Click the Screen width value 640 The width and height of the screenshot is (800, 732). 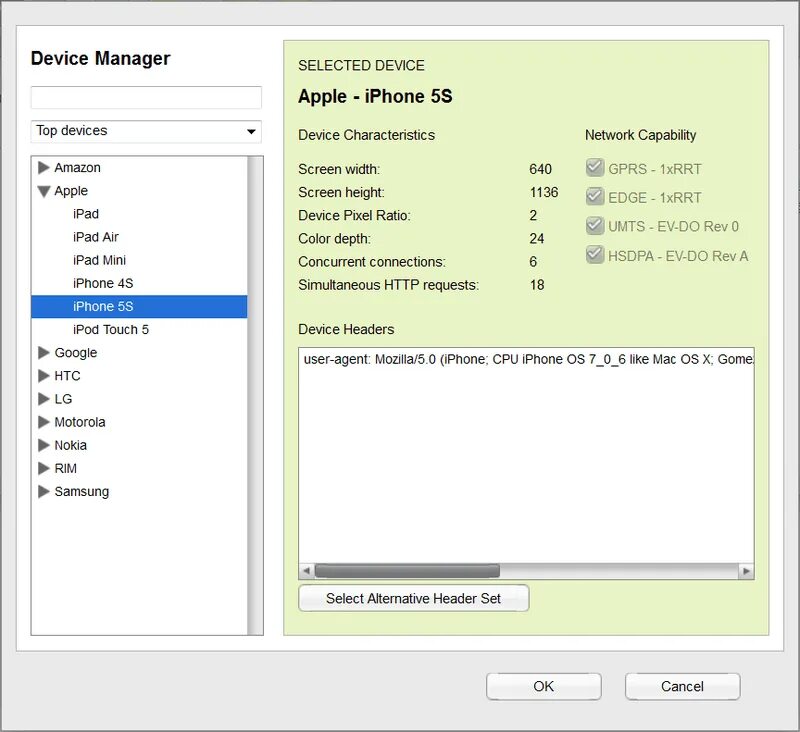[540, 169]
